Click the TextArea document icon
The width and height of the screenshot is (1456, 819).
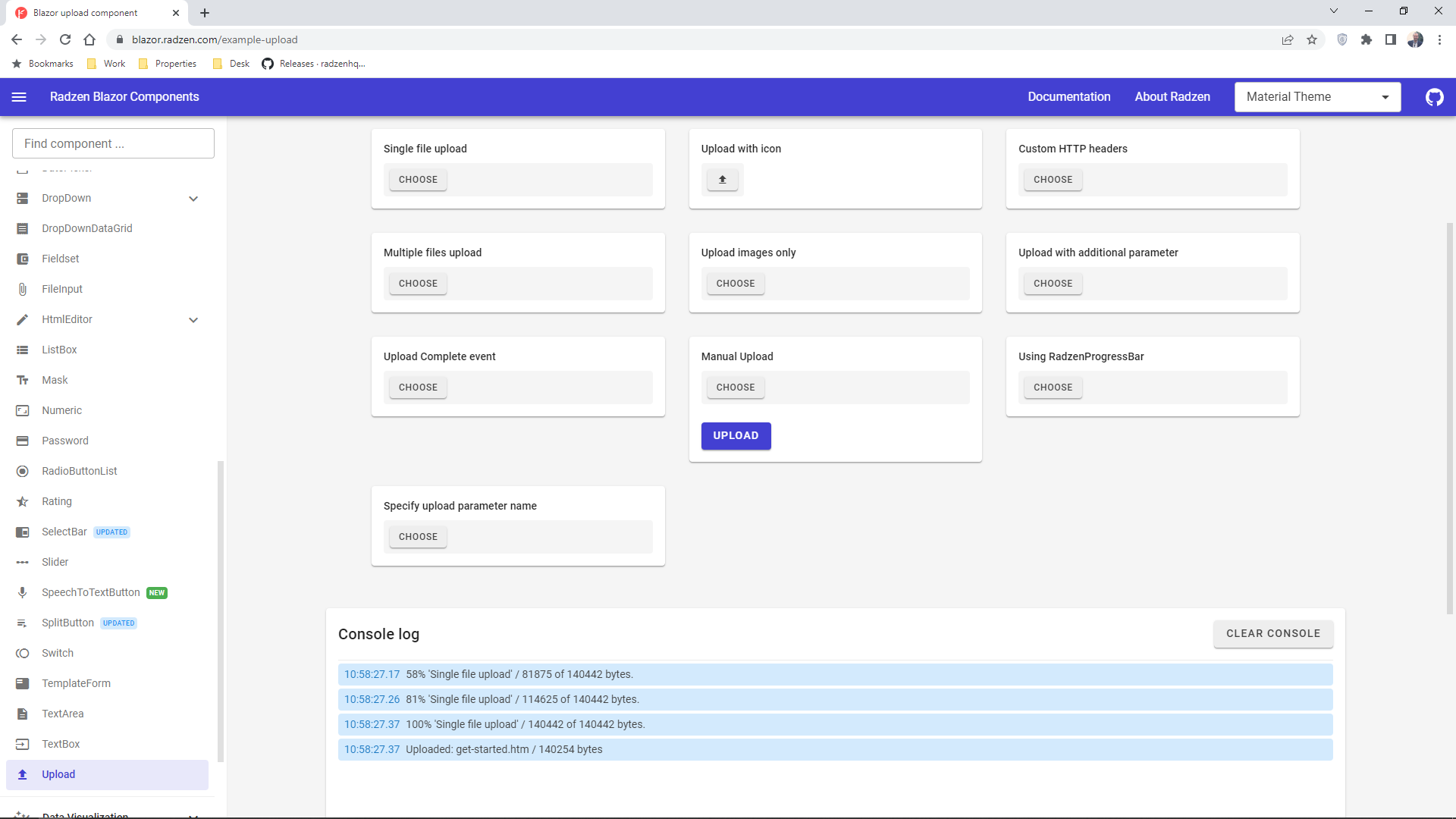coord(23,714)
